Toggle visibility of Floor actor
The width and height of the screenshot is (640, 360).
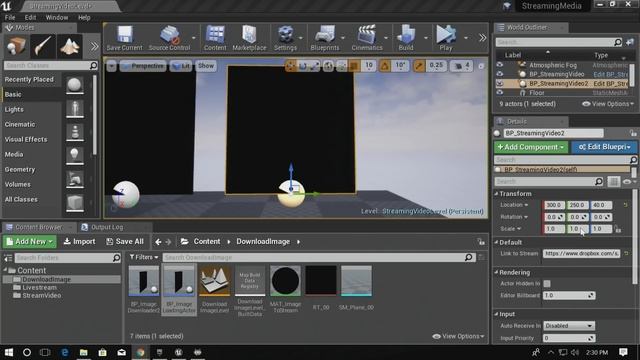click(500, 93)
